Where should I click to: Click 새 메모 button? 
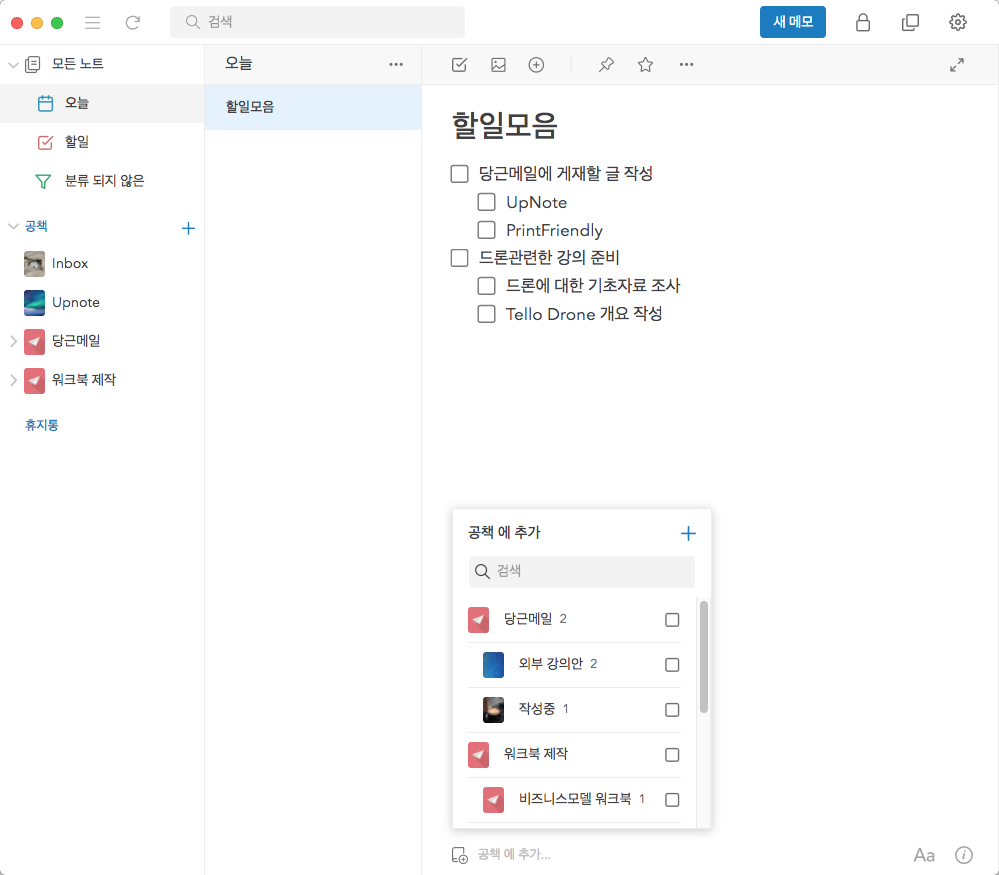point(793,22)
